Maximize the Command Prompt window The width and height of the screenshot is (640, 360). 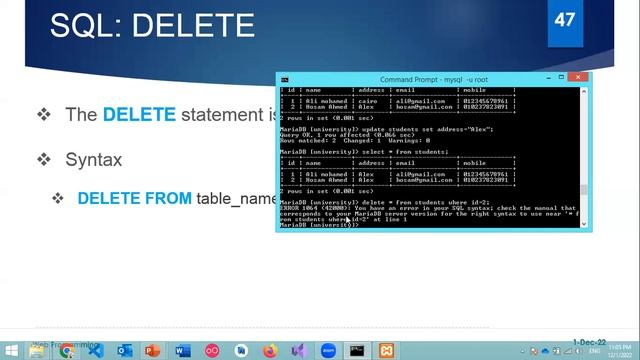(x=561, y=78)
